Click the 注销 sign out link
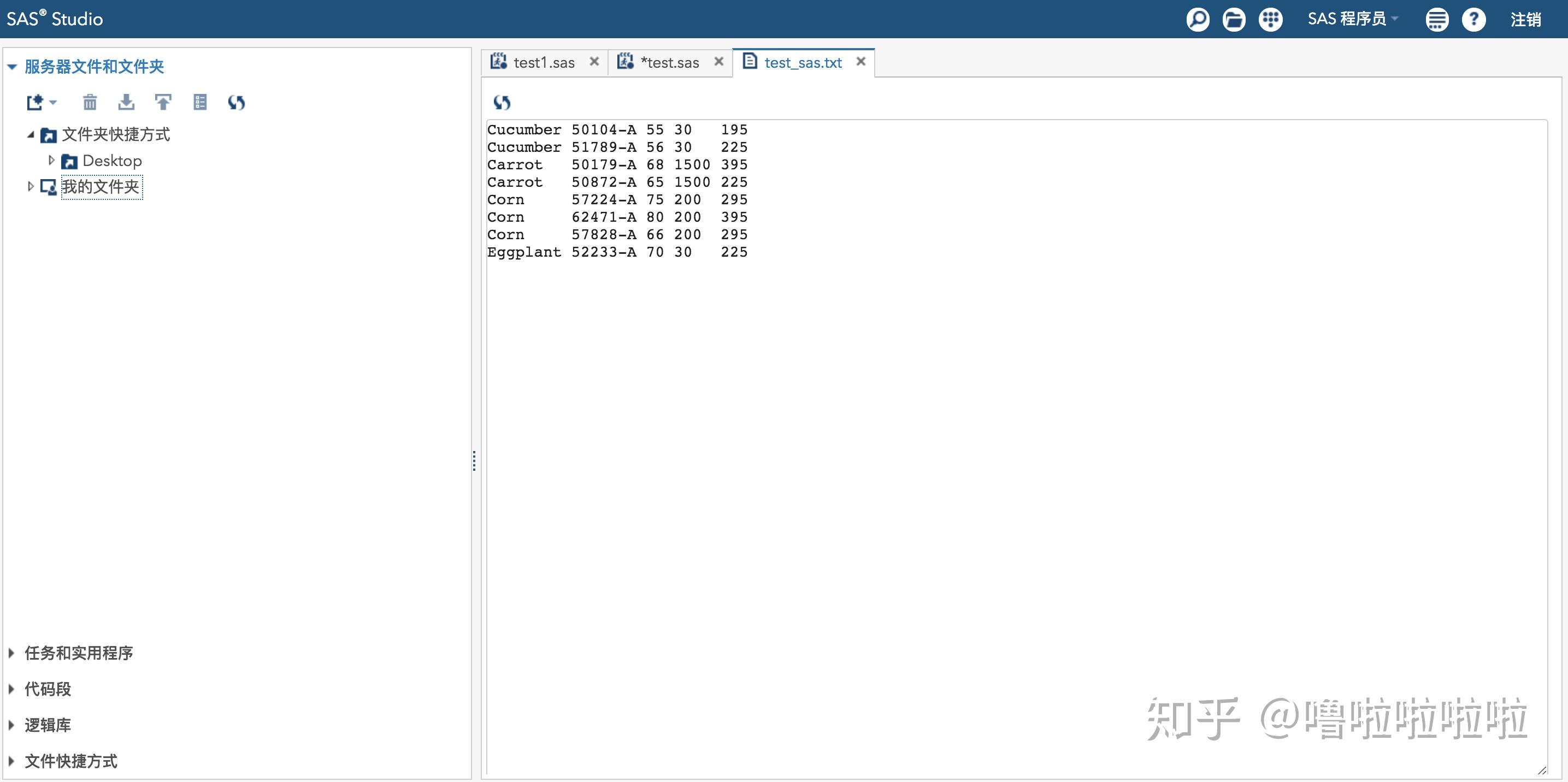This screenshot has height=782, width=1568. click(1525, 20)
